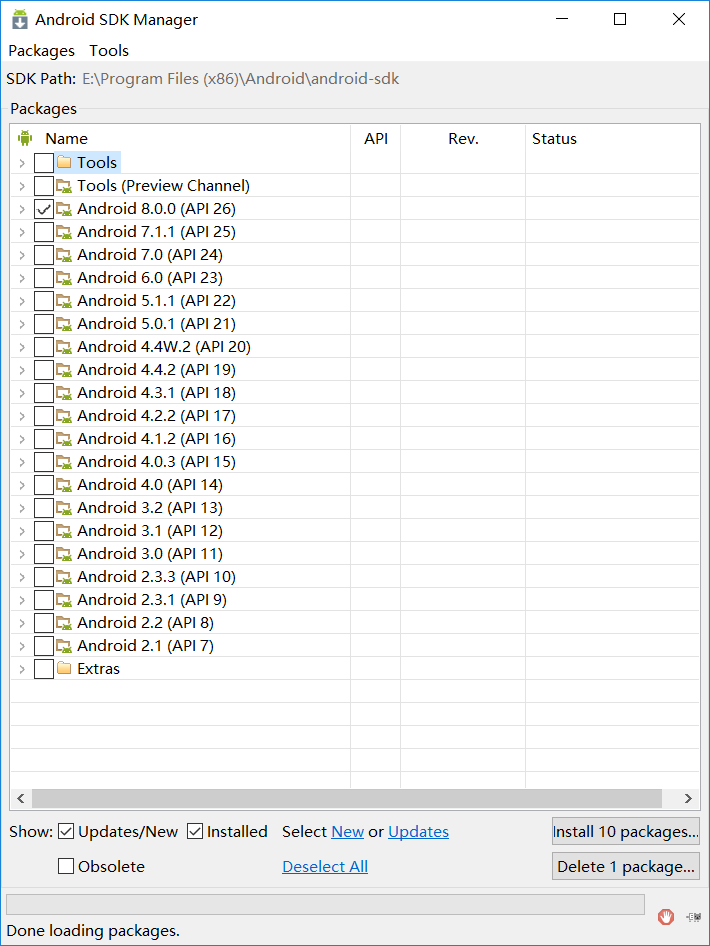The image size is (710, 946).
Task: Click the Install 10 packages button
Action: [626, 831]
